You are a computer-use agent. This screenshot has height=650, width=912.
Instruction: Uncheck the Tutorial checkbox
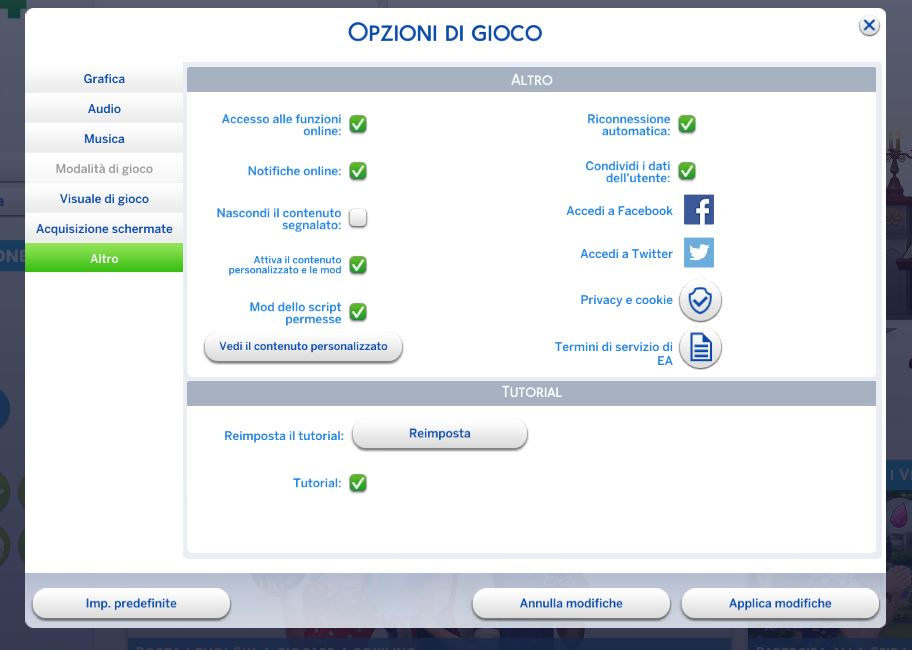point(357,483)
